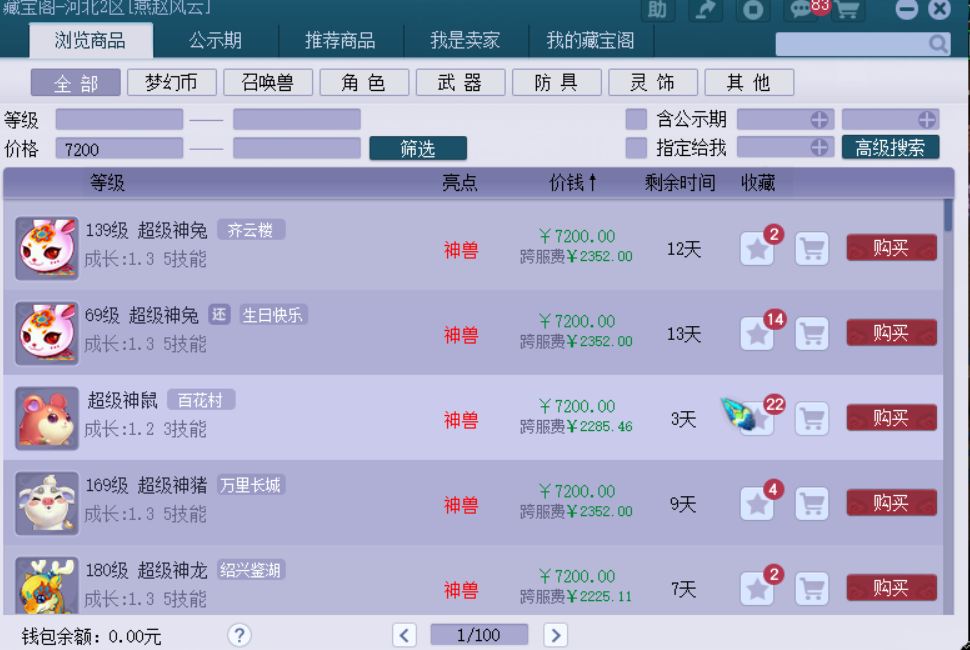The image size is (970, 650).
Task: Favorite the 69级 超级神兔 listing
Action: click(x=757, y=334)
